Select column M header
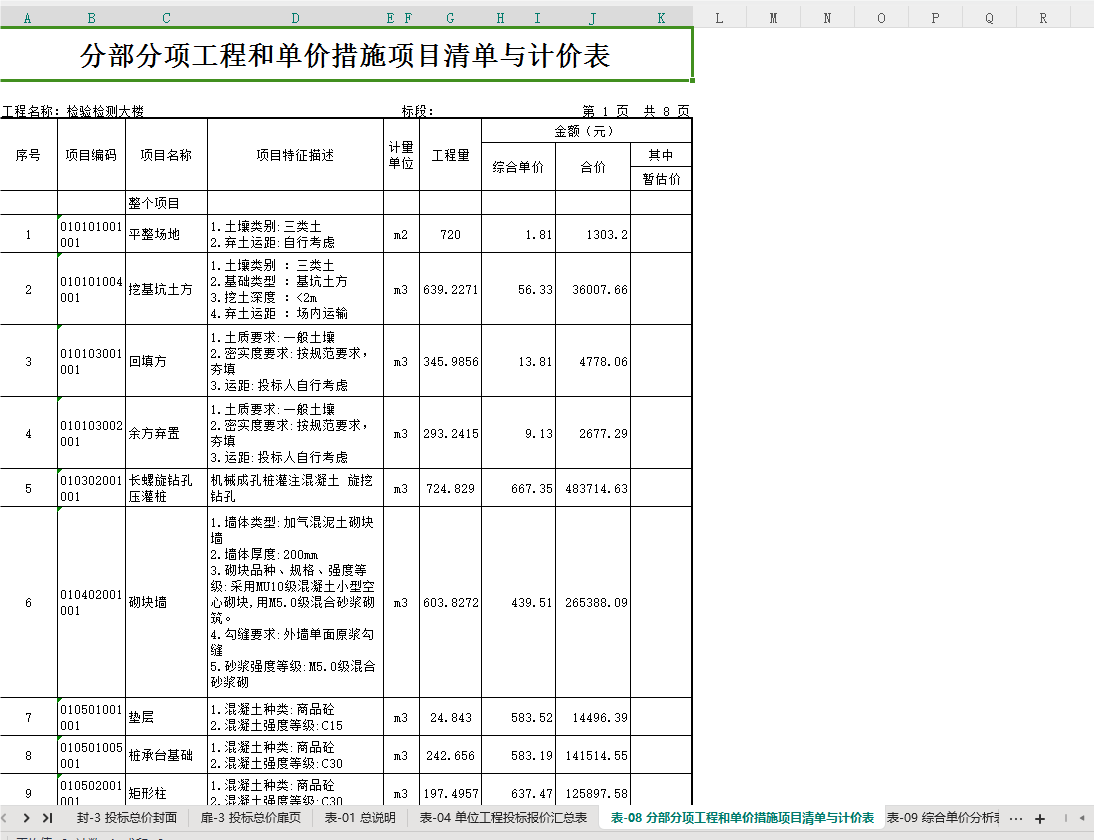The width and height of the screenshot is (1094, 840). pos(773,18)
